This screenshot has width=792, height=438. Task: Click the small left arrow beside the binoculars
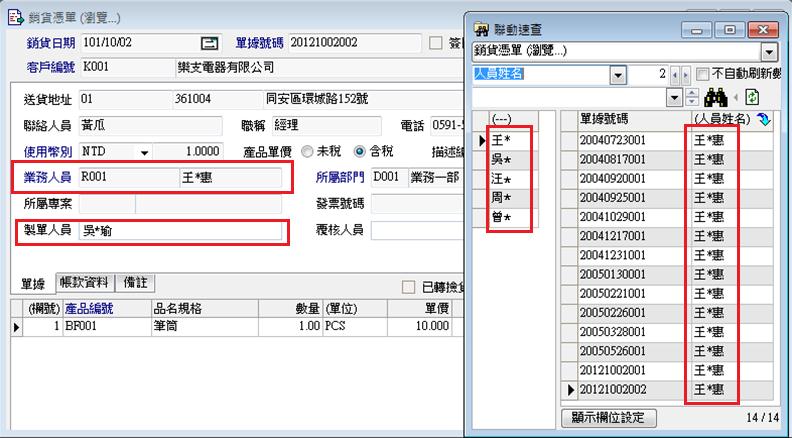(738, 97)
